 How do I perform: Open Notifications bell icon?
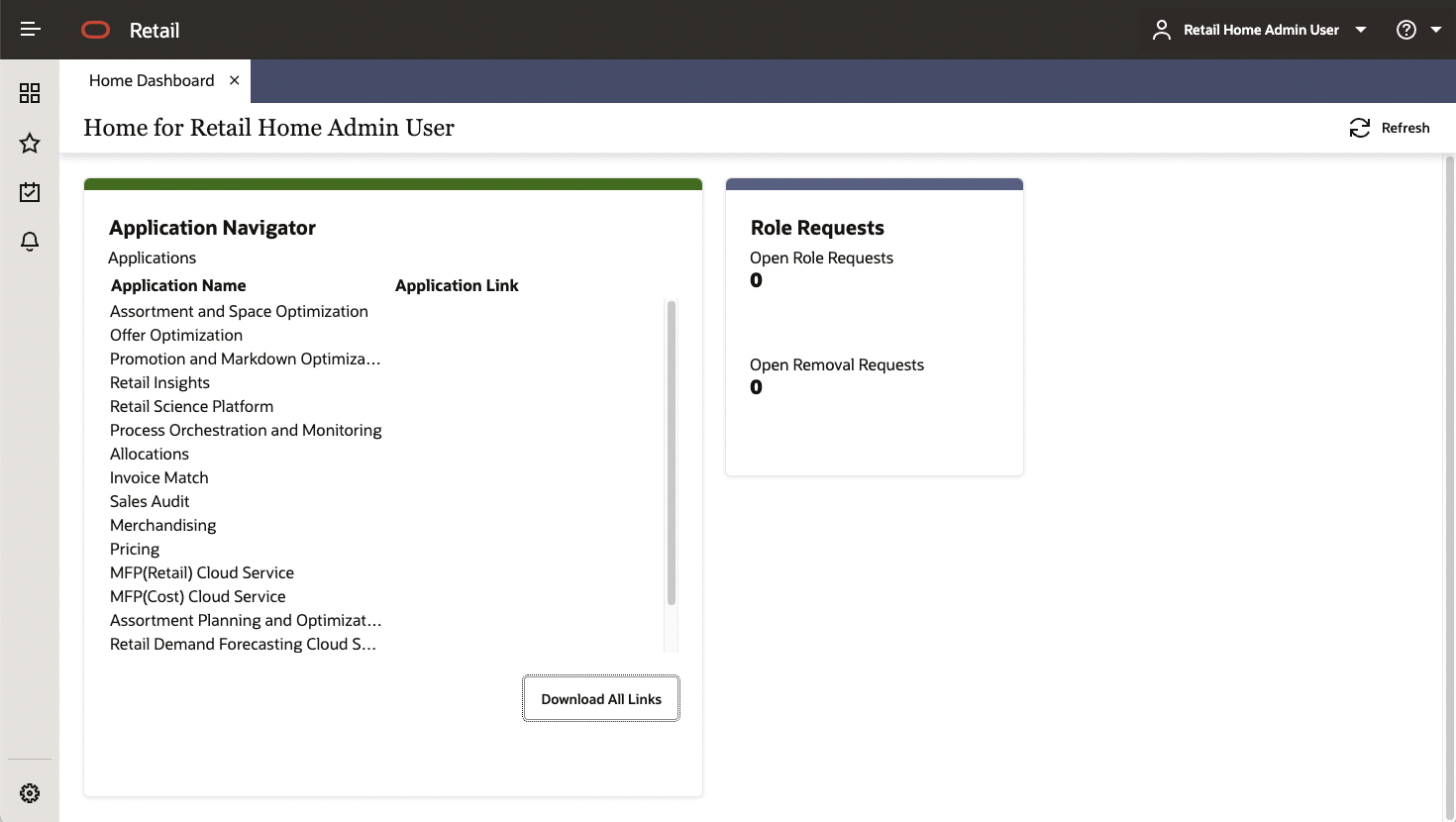click(30, 242)
